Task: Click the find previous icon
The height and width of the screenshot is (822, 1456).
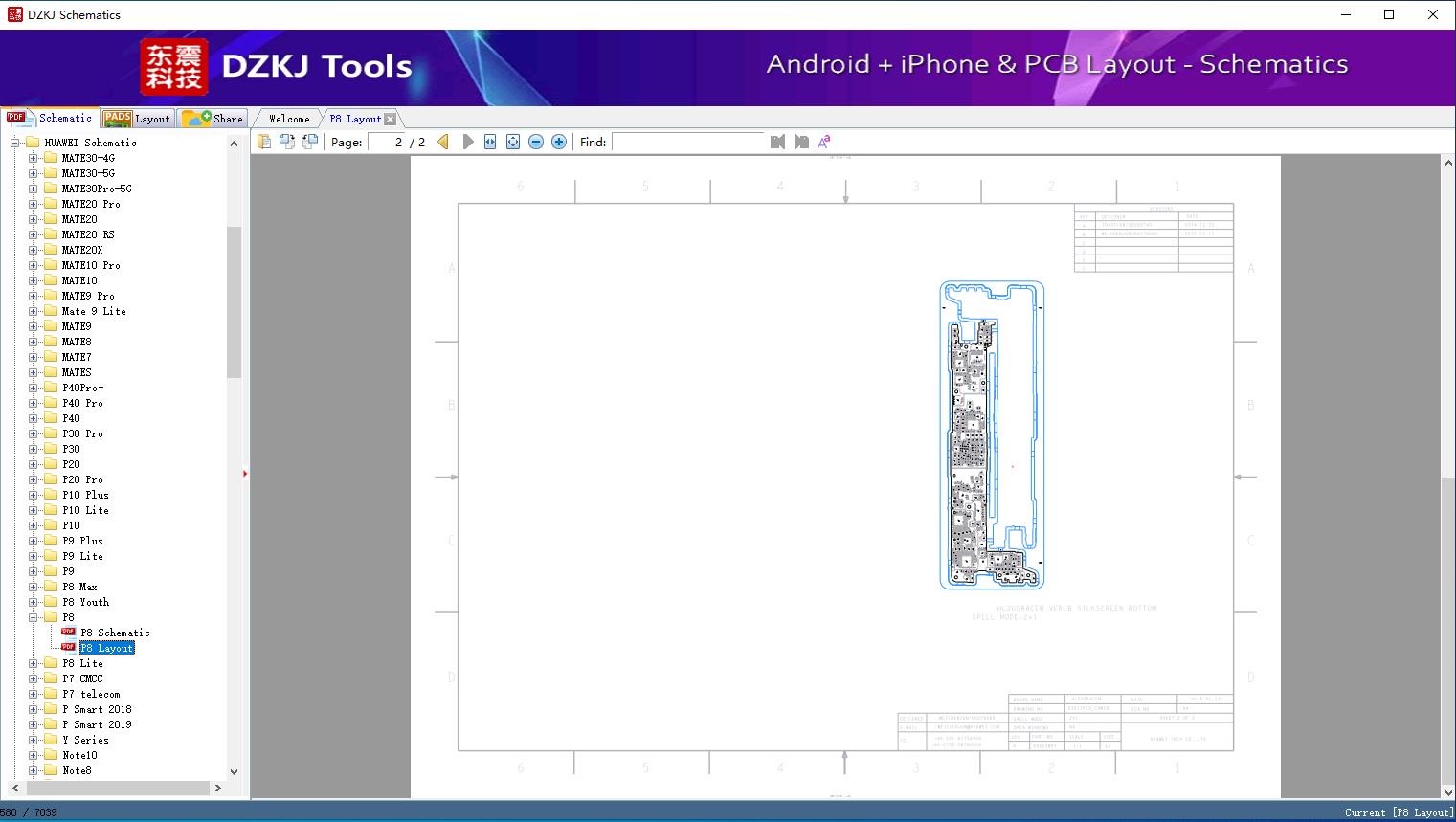Action: (x=777, y=142)
